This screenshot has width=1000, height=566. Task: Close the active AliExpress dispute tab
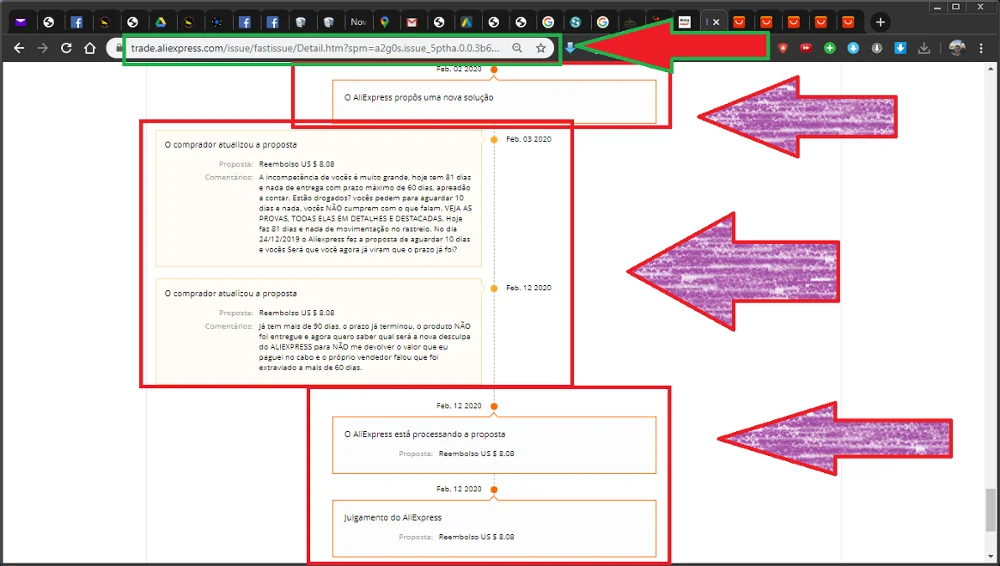716,22
